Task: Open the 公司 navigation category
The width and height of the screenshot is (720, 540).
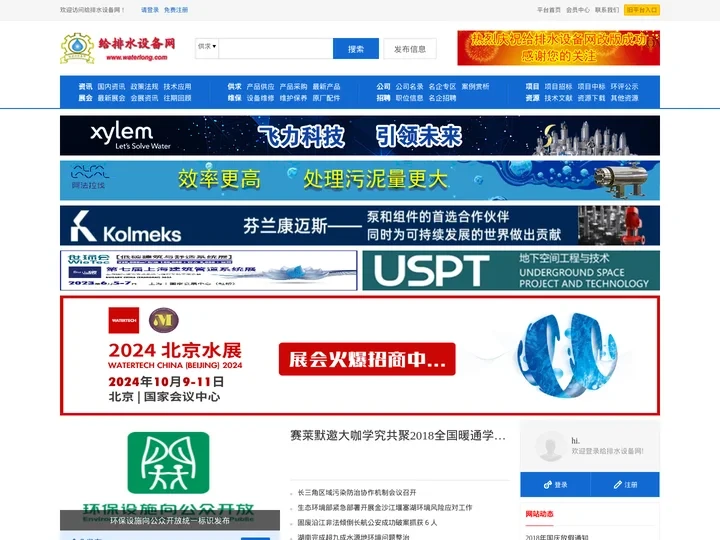Action: click(383, 86)
